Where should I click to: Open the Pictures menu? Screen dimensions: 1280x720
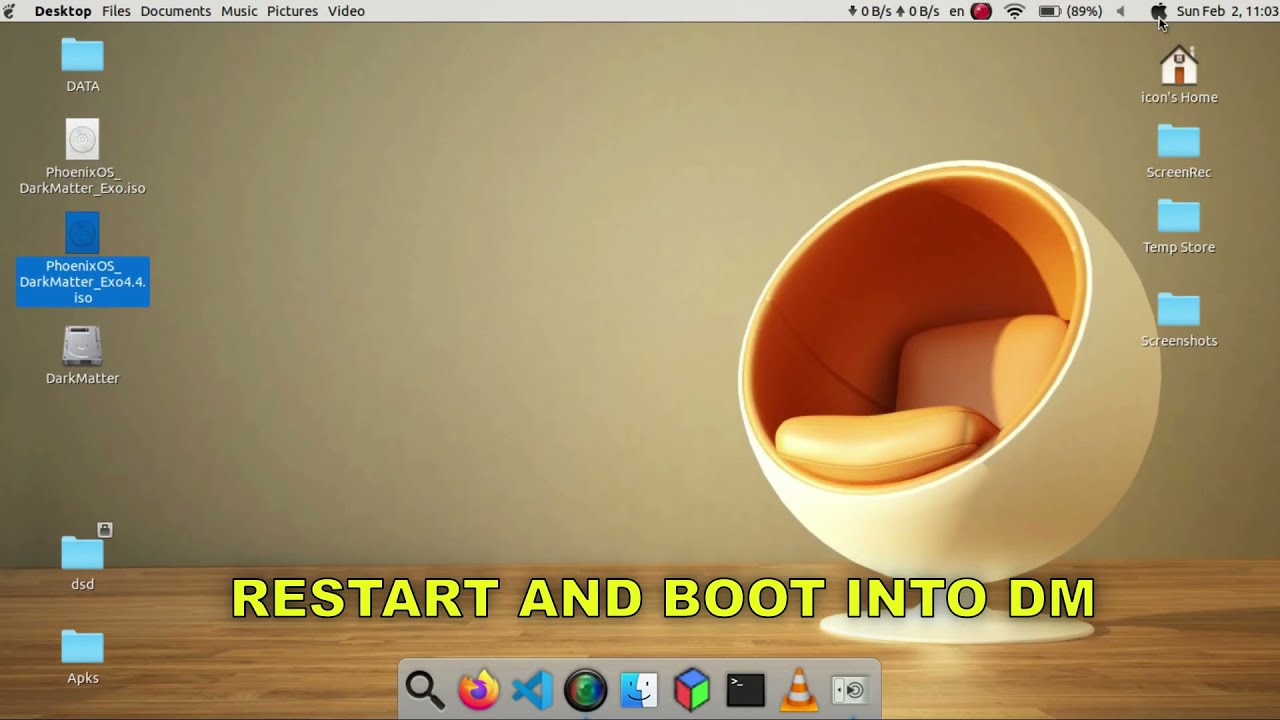[293, 11]
